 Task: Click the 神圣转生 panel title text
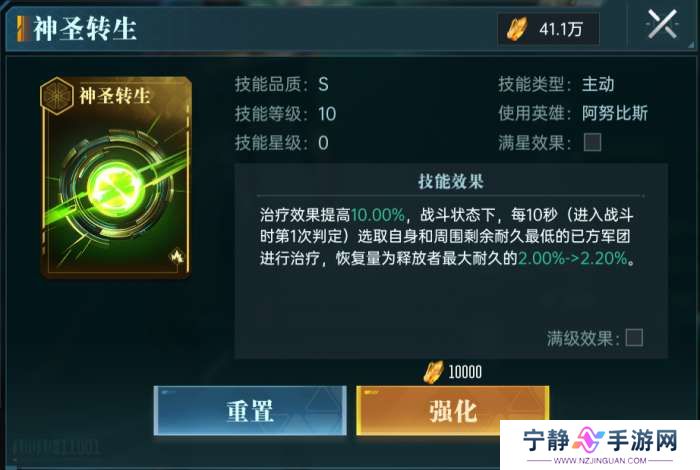85,29
